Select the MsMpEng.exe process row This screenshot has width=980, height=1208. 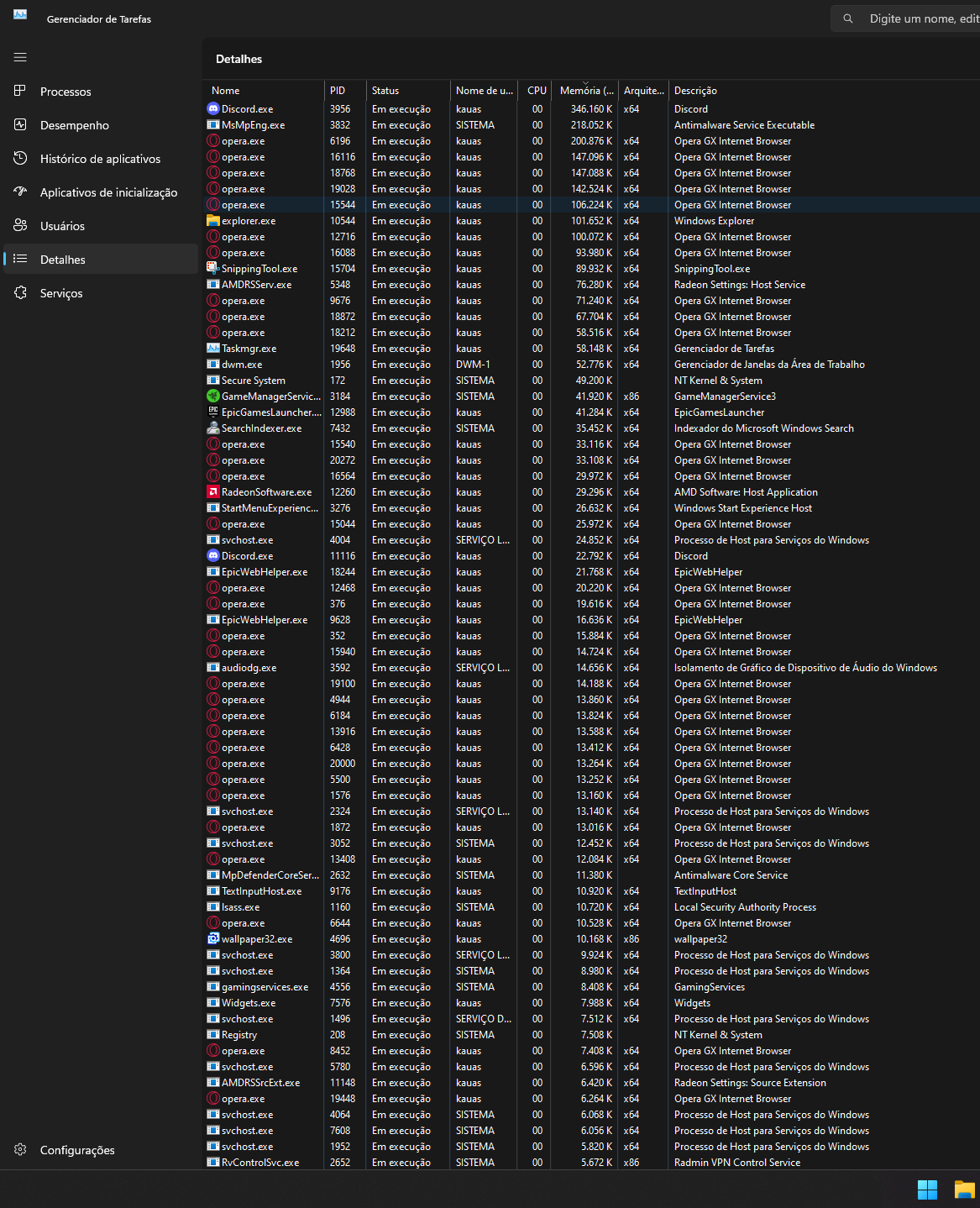592,124
